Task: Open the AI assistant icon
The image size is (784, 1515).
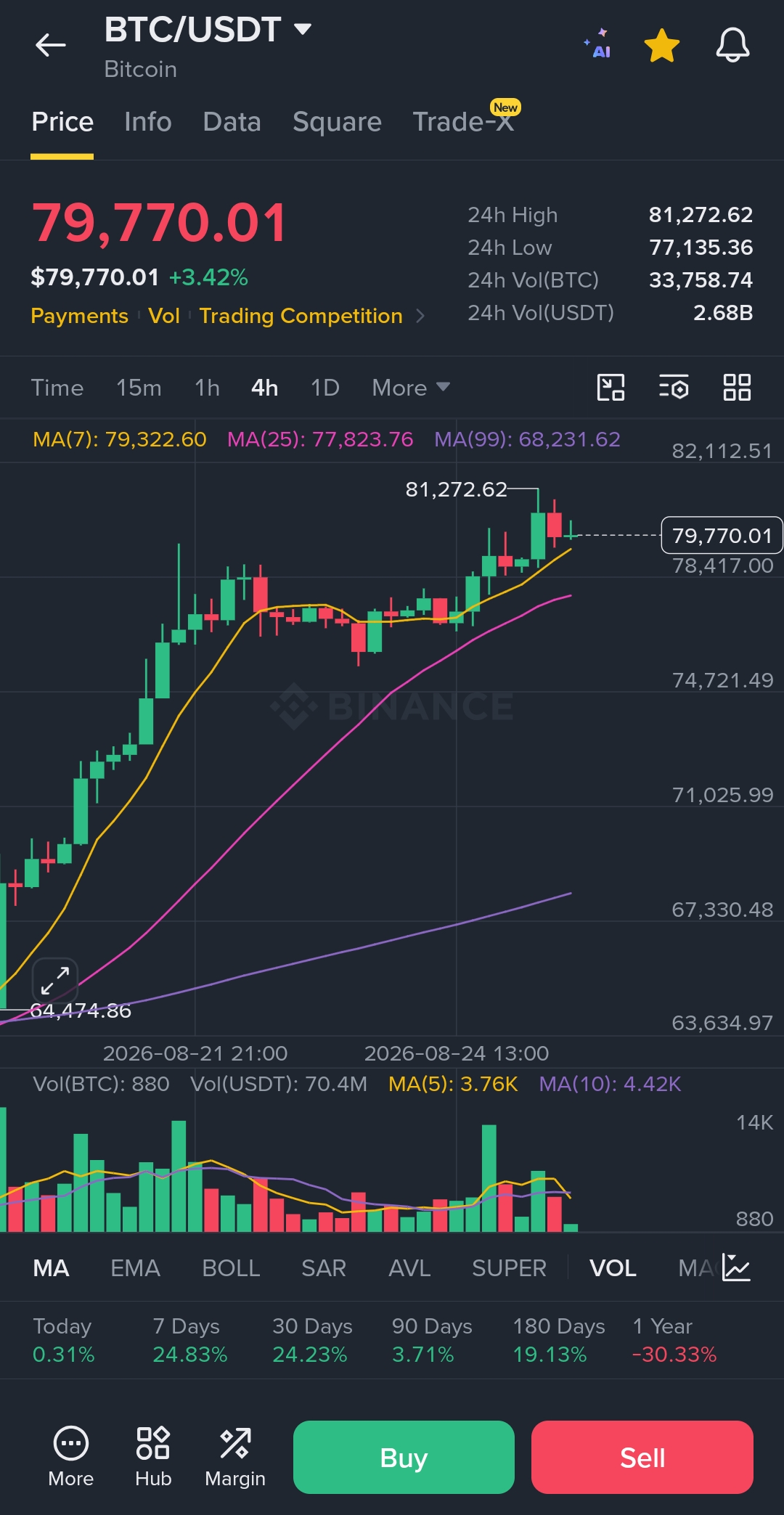Action: coord(598,44)
